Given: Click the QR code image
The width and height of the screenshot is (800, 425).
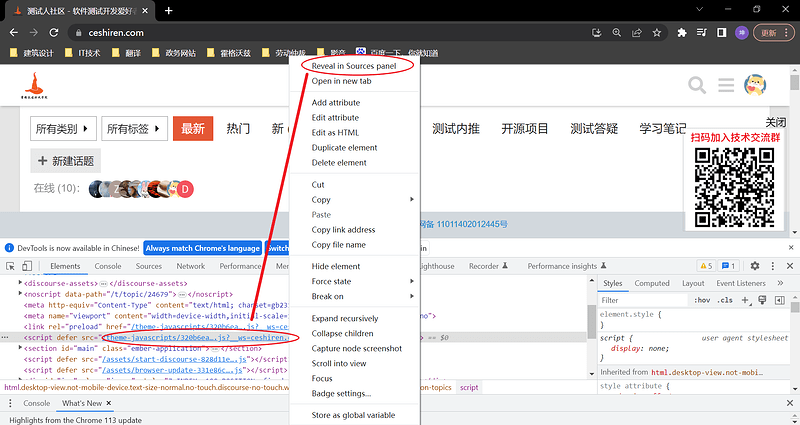Looking at the screenshot, I should (734, 187).
